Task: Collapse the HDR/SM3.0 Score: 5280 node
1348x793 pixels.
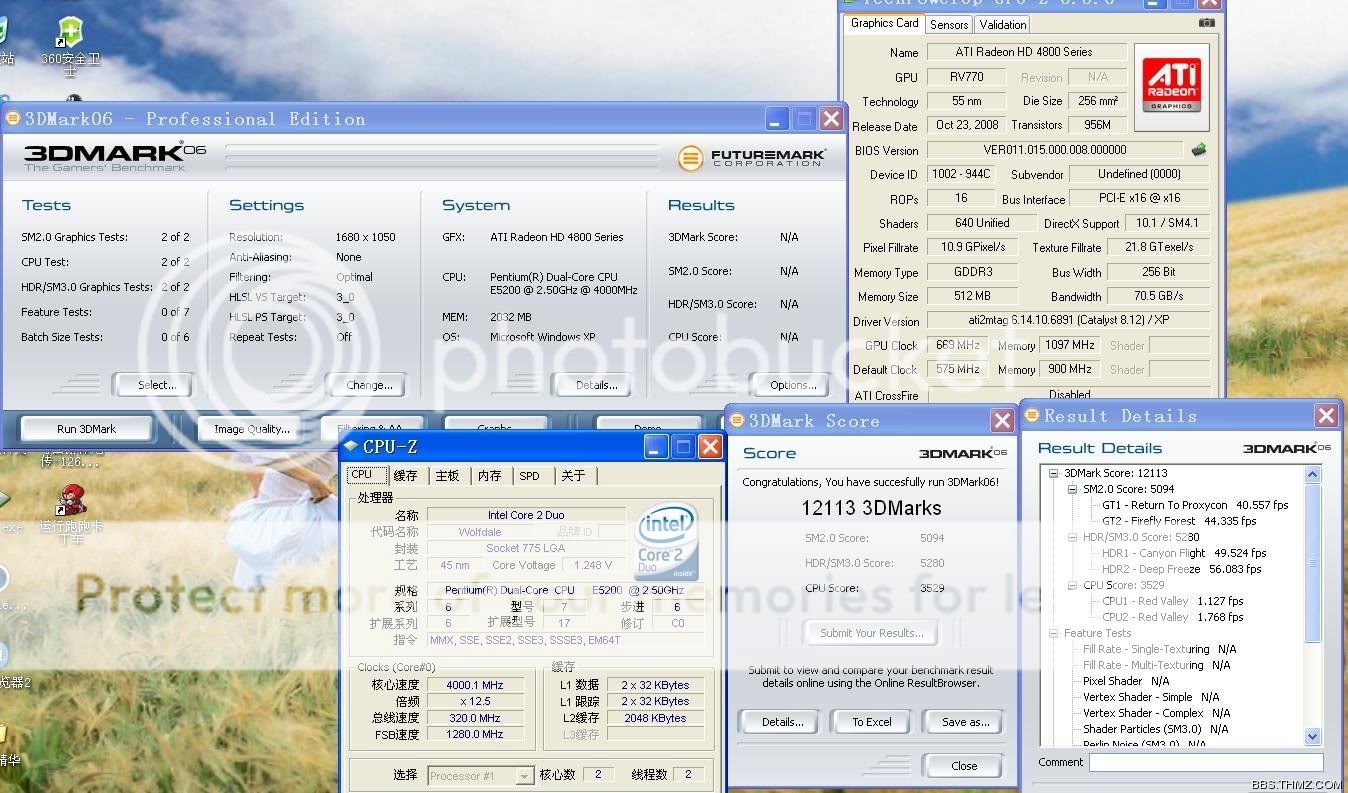Action: [1073, 537]
